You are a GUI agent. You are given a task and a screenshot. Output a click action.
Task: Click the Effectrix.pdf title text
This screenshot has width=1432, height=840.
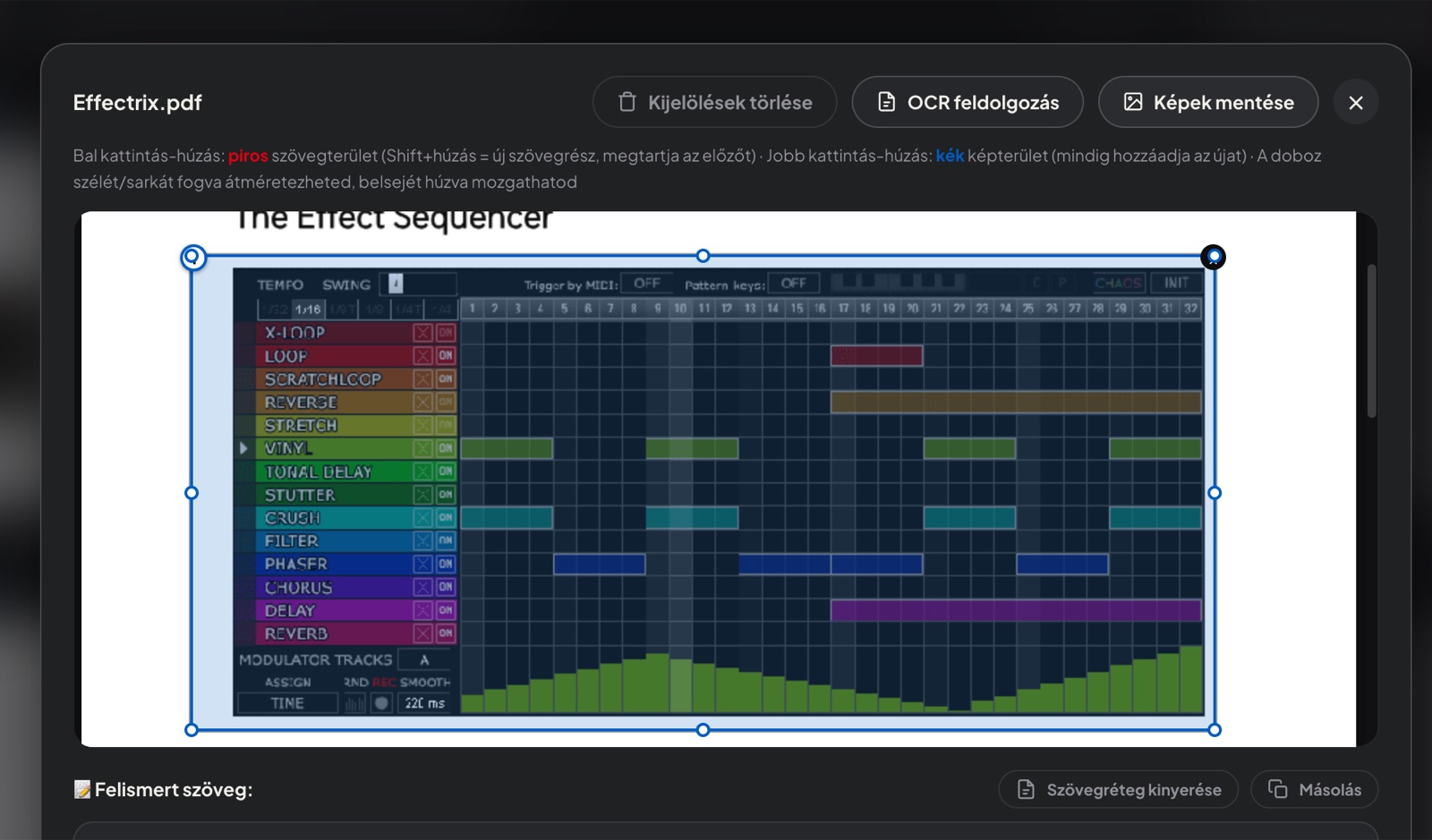click(138, 102)
